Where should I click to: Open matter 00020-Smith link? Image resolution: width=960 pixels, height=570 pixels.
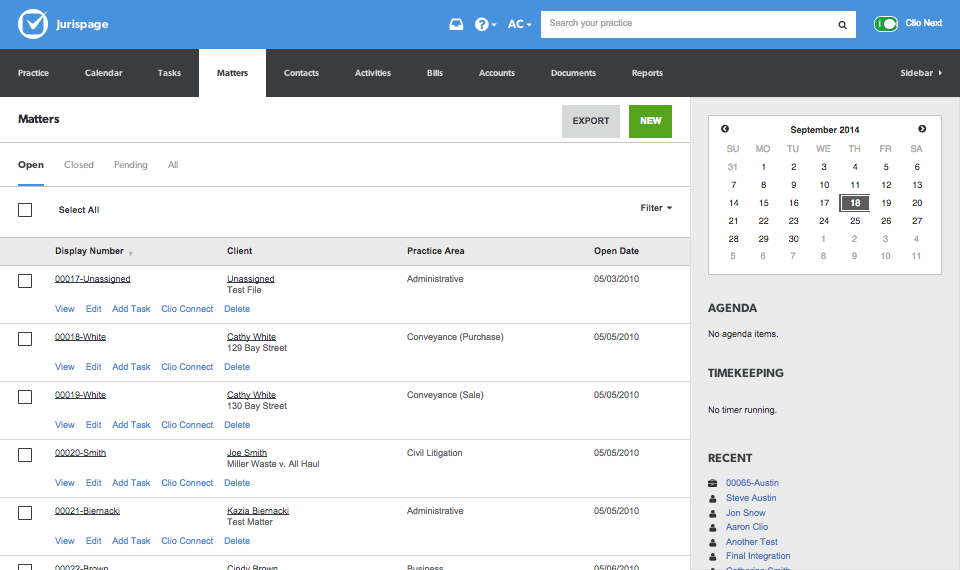pyautogui.click(x=80, y=453)
